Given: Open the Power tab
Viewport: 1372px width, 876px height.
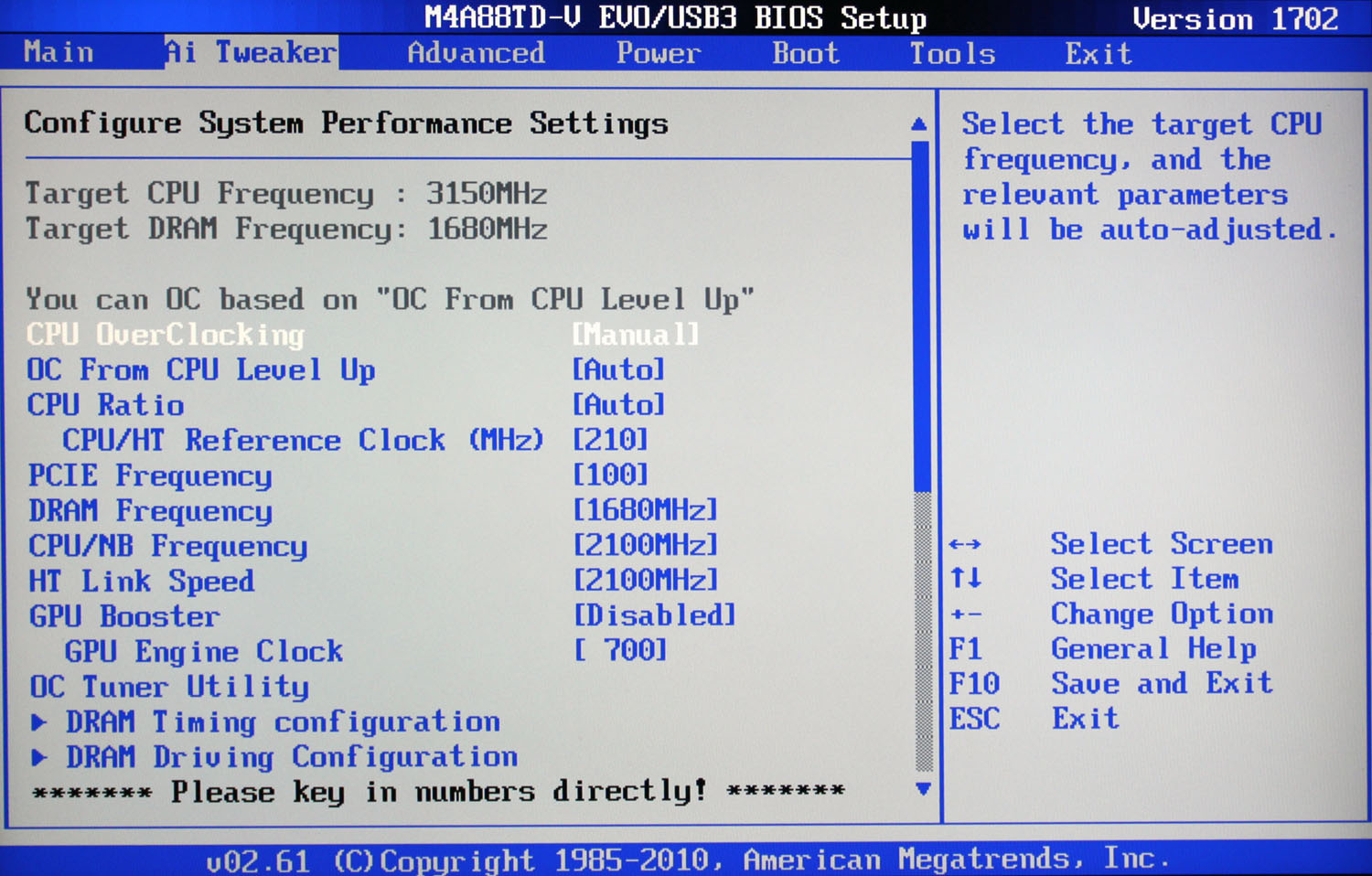Looking at the screenshot, I should pyautogui.click(x=659, y=53).
